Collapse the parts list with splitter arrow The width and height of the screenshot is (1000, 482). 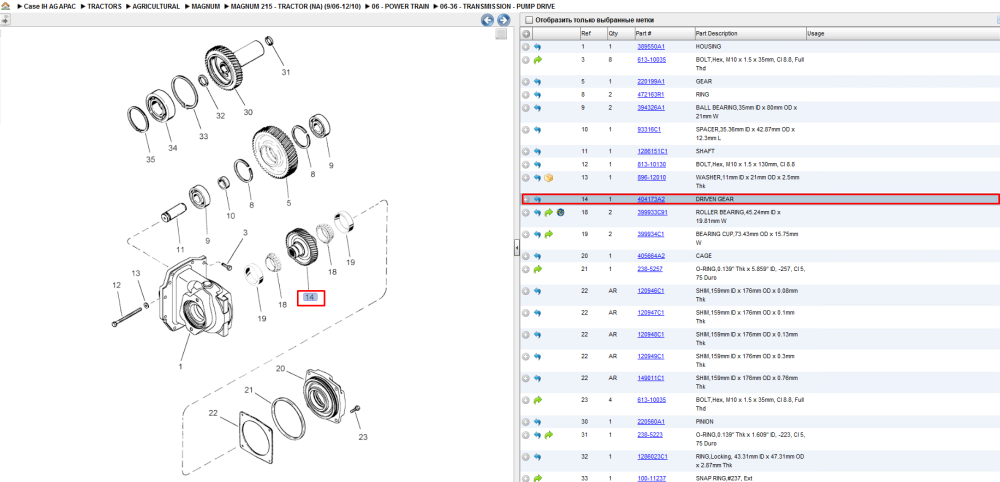click(517, 248)
